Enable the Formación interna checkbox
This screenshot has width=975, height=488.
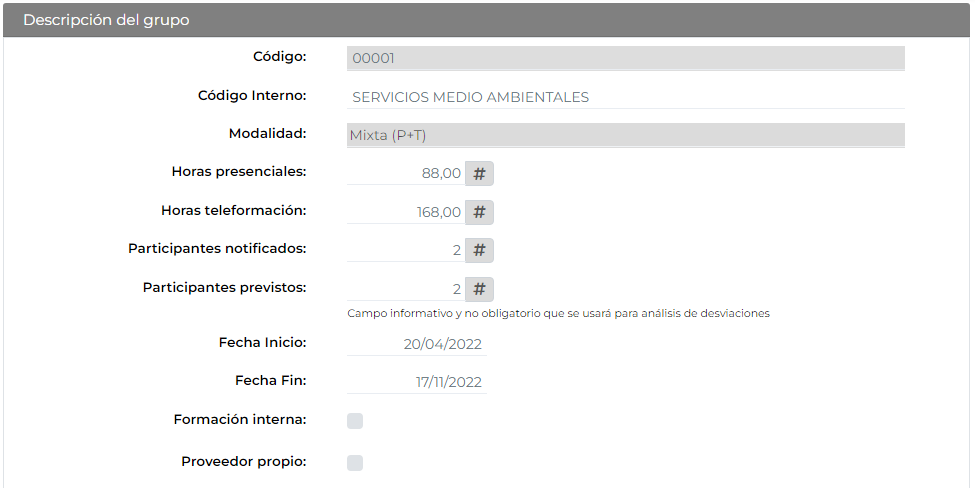tap(355, 421)
